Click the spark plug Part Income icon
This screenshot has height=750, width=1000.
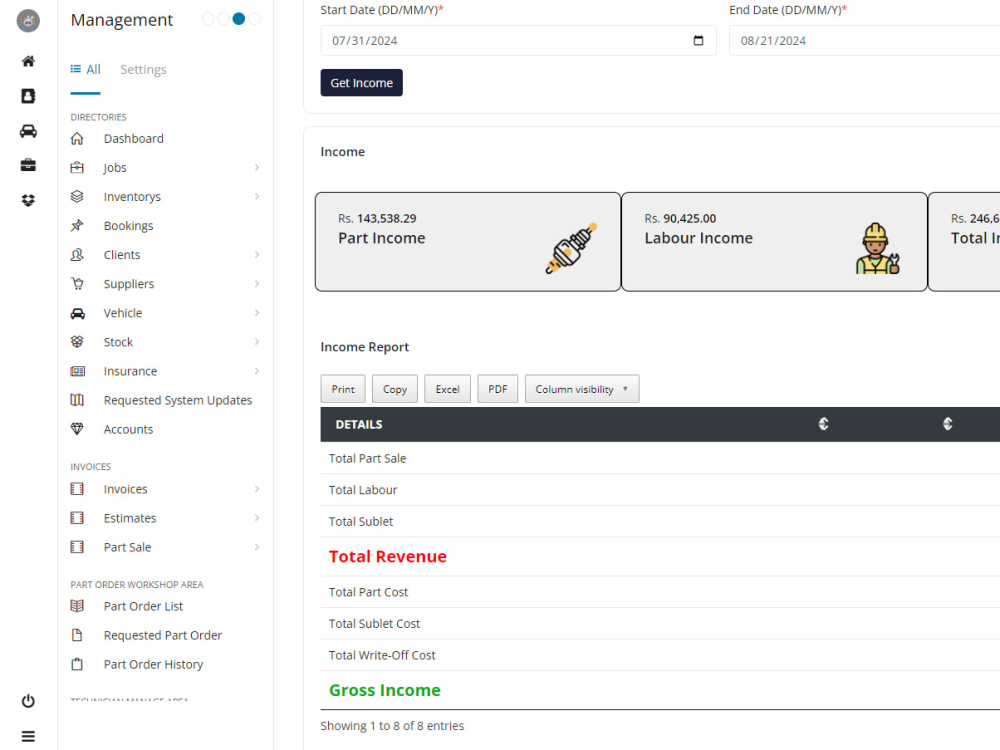(x=571, y=249)
